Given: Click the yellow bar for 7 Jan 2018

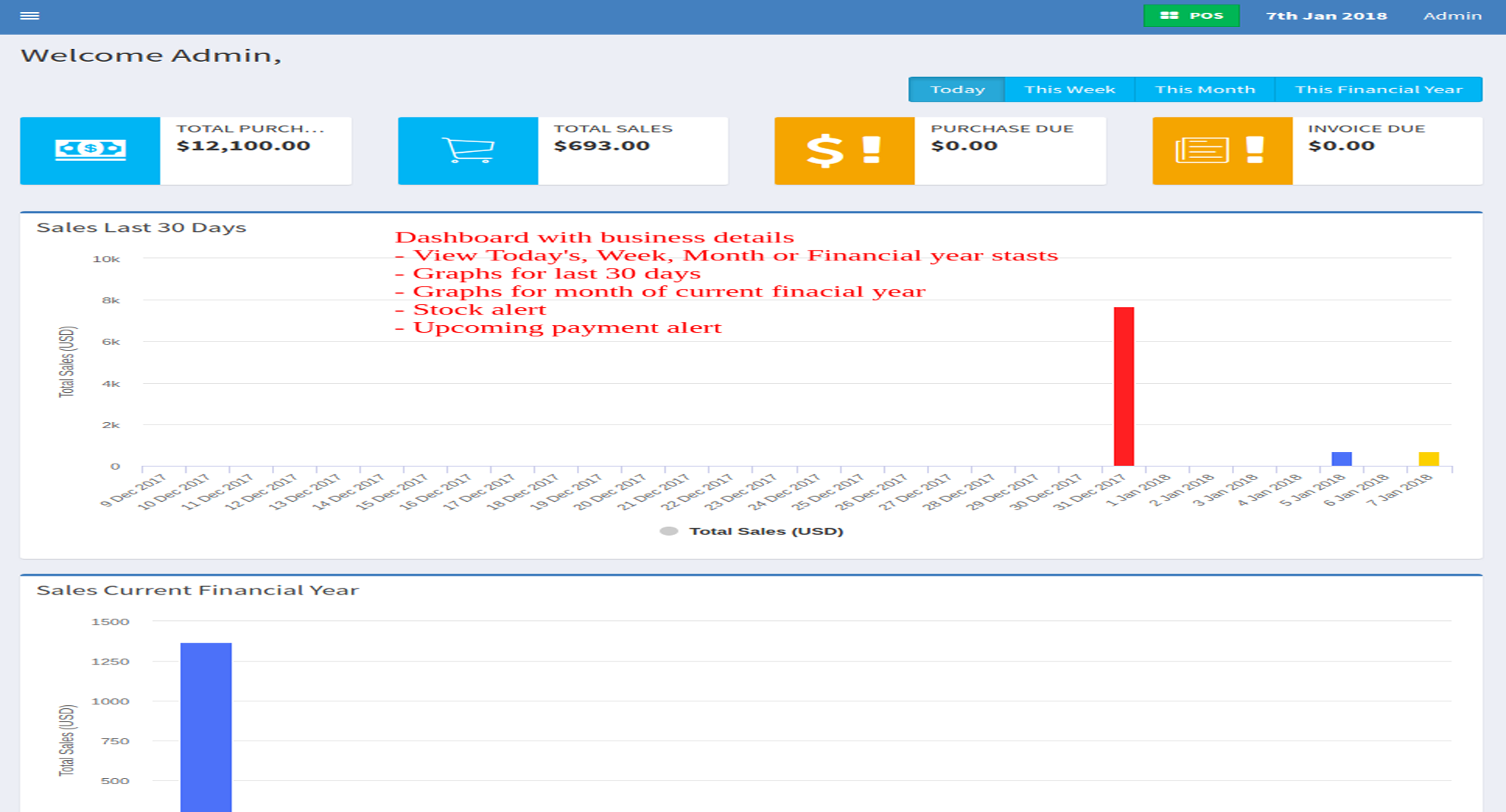Looking at the screenshot, I should pyautogui.click(x=1428, y=459).
